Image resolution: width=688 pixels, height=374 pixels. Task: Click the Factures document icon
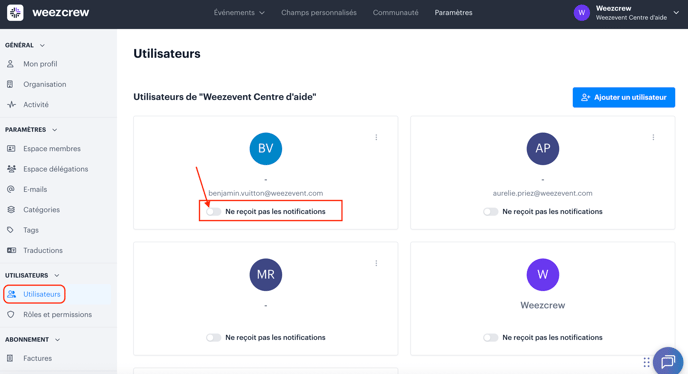click(11, 358)
